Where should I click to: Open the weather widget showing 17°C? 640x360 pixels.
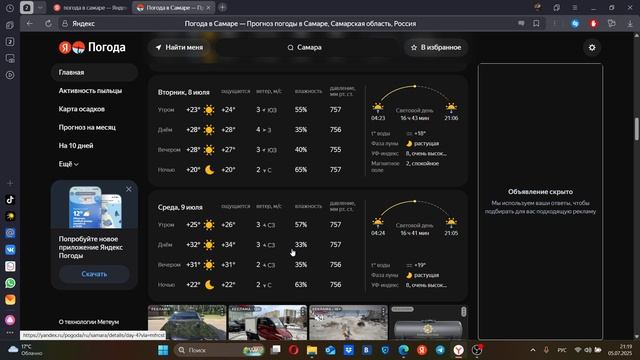[x=26, y=350]
